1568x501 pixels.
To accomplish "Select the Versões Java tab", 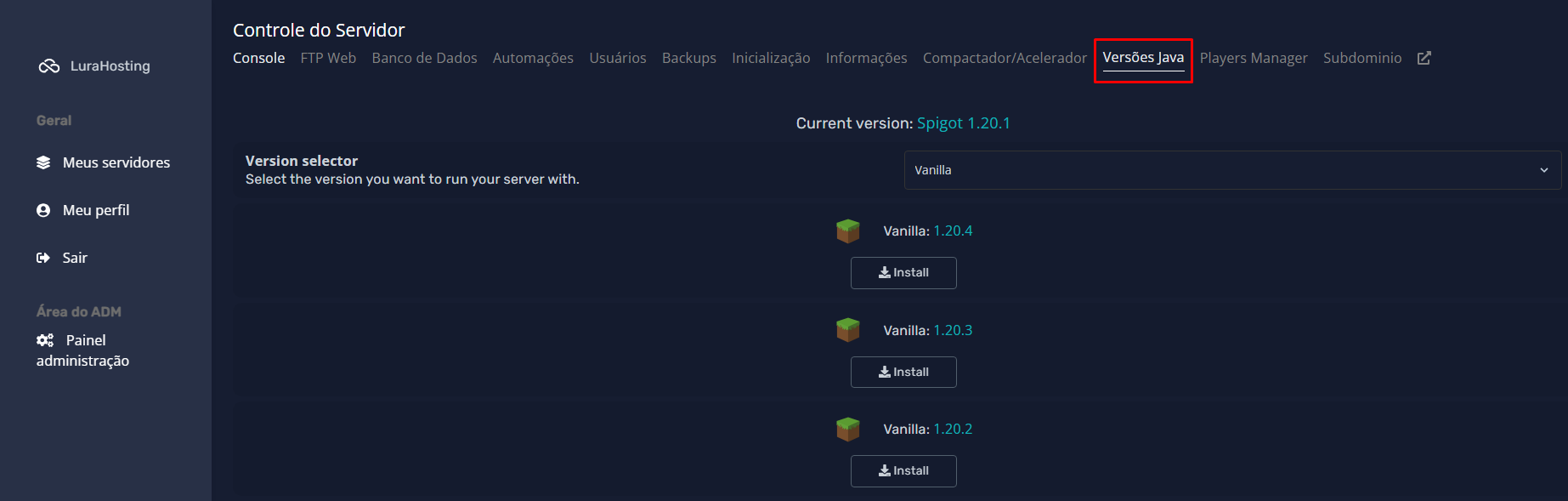I will tap(1143, 58).
